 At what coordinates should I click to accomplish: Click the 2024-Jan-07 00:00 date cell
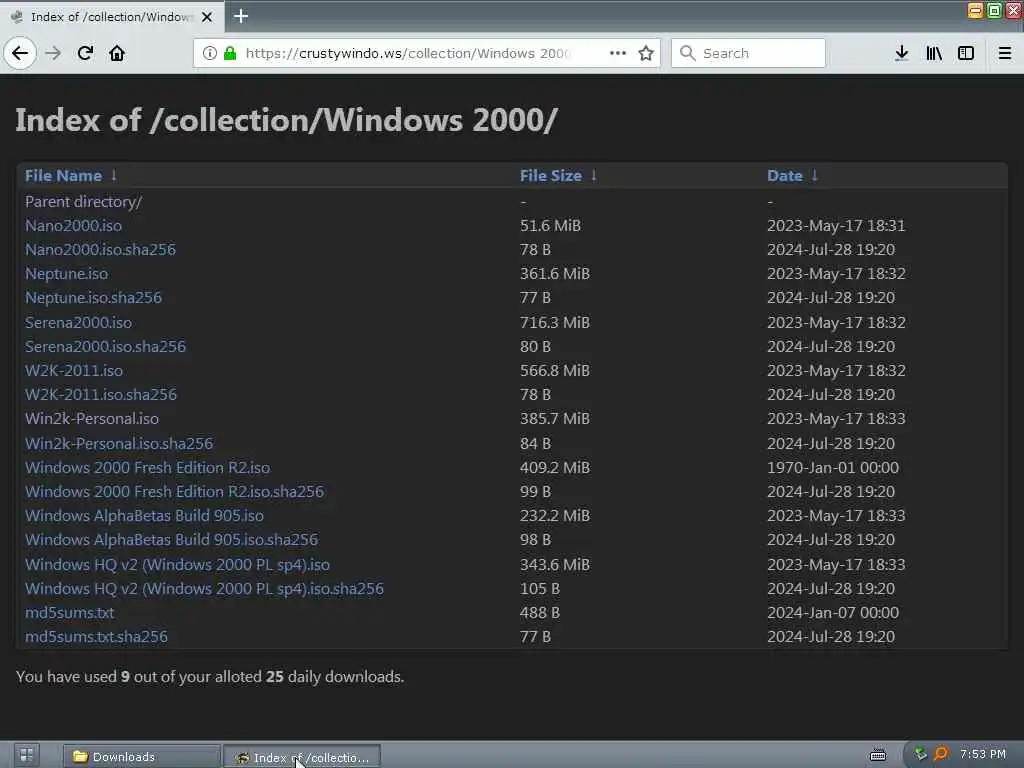pos(833,613)
